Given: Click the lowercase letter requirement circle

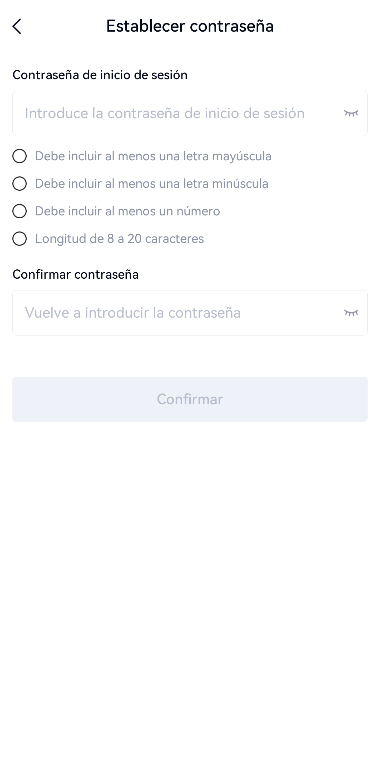Looking at the screenshot, I should pyautogui.click(x=19, y=184).
